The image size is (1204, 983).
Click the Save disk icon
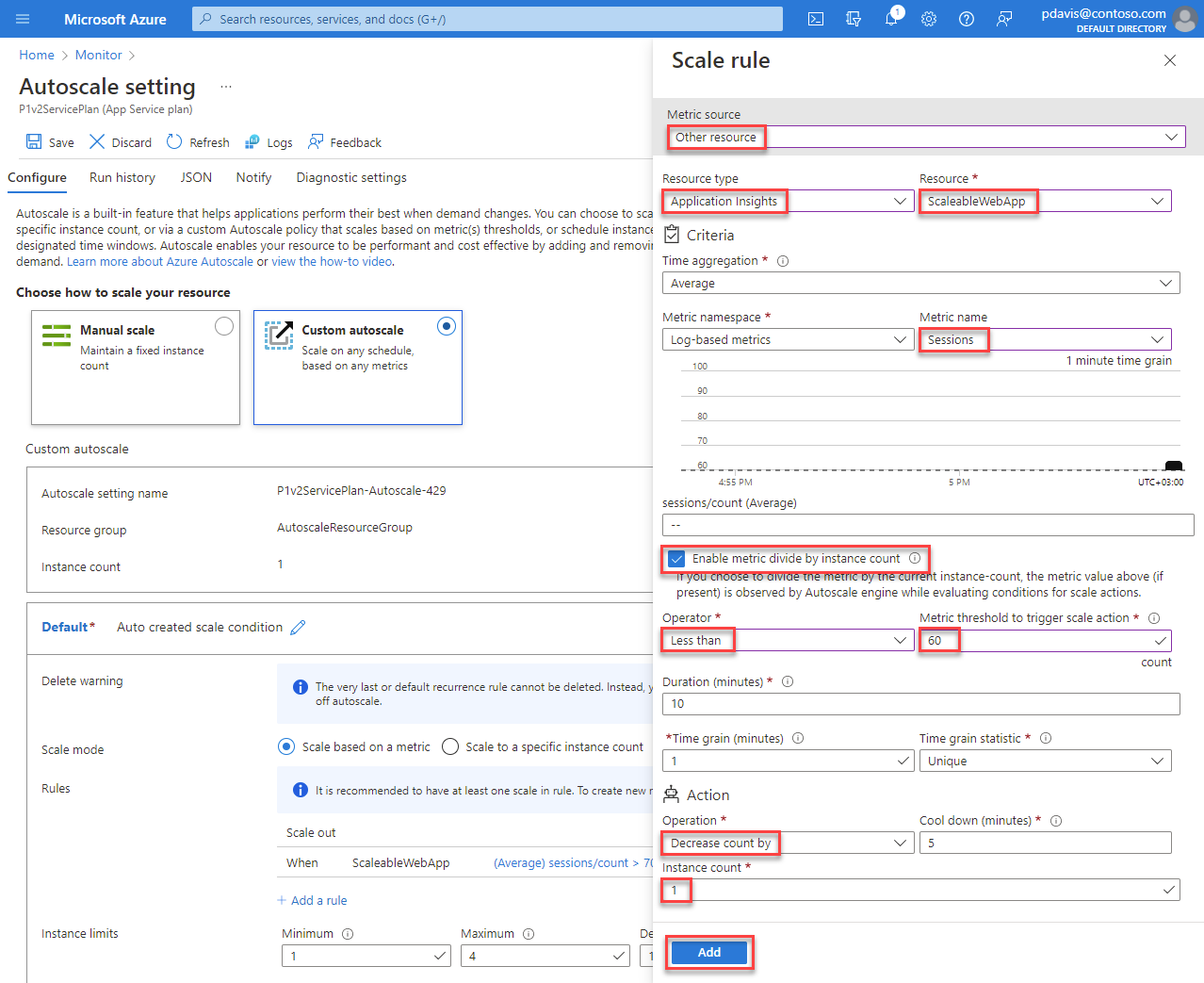coord(34,141)
